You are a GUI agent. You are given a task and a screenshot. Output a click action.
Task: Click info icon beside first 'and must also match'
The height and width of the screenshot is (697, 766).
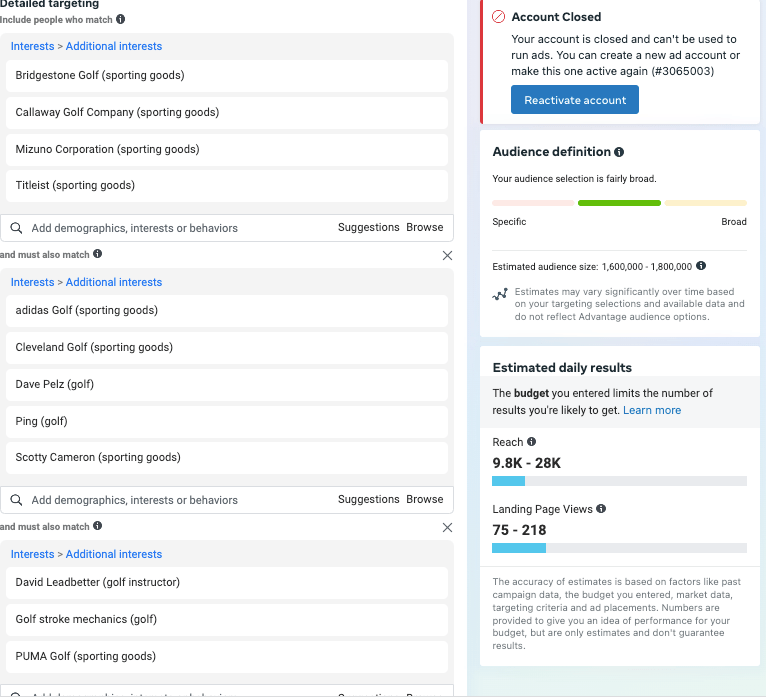point(97,254)
